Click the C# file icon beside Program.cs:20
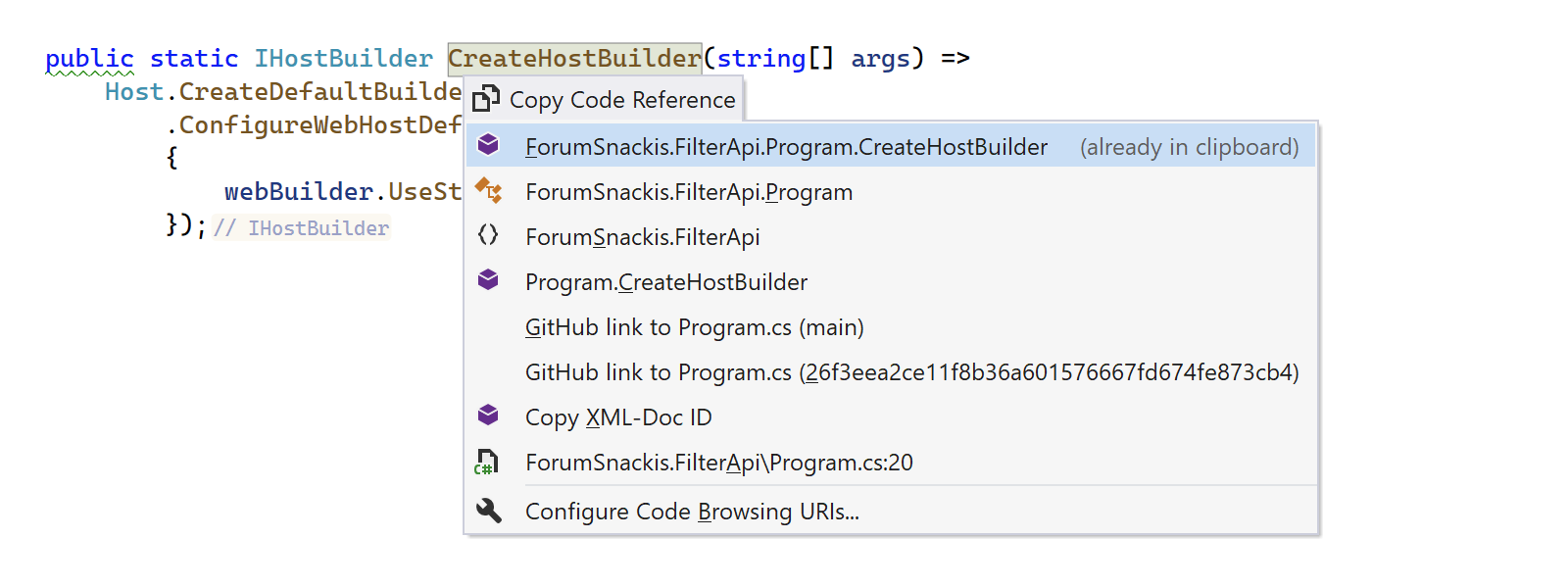 pyautogui.click(x=487, y=462)
